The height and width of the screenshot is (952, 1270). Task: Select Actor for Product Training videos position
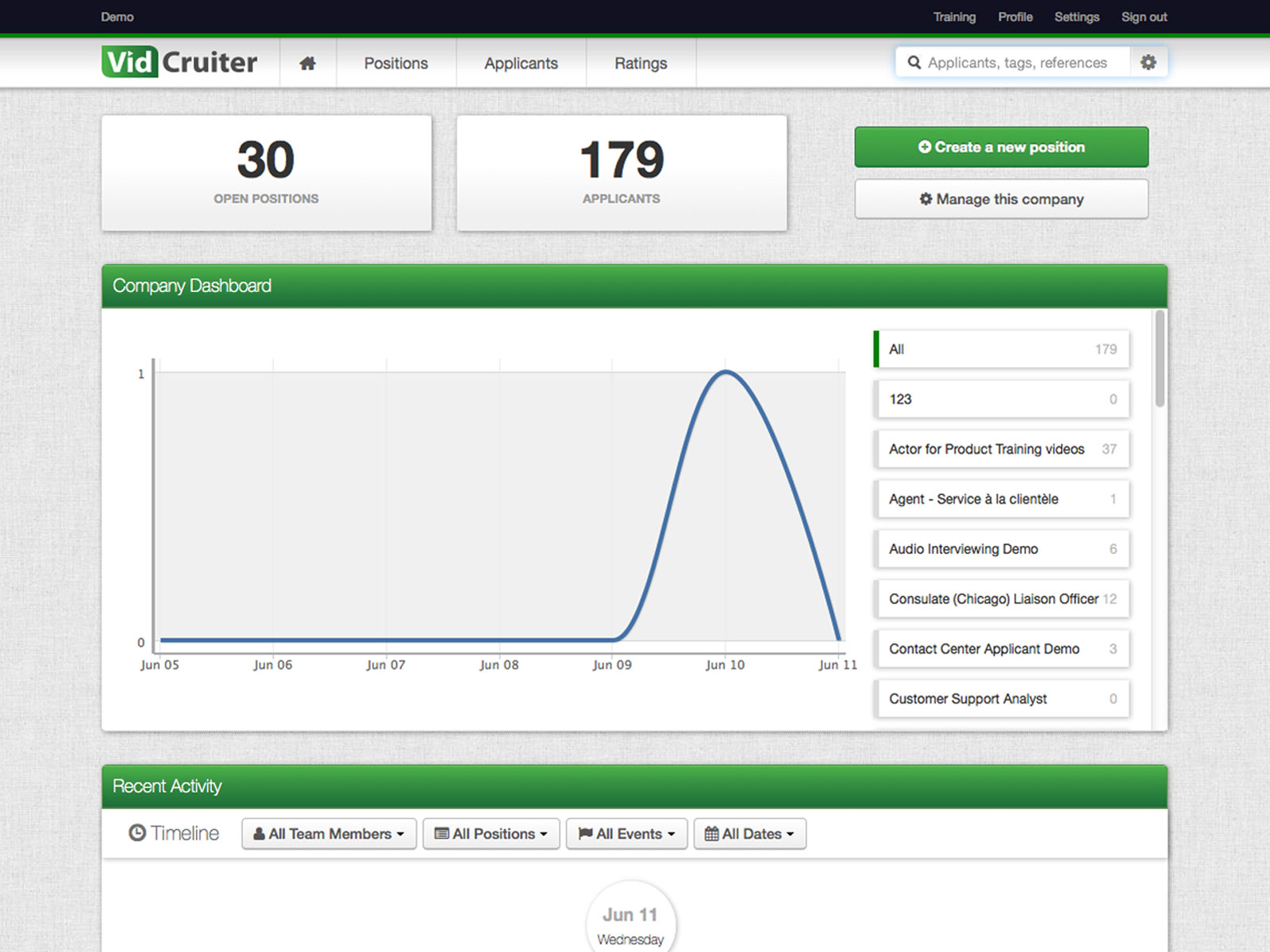coord(1002,449)
